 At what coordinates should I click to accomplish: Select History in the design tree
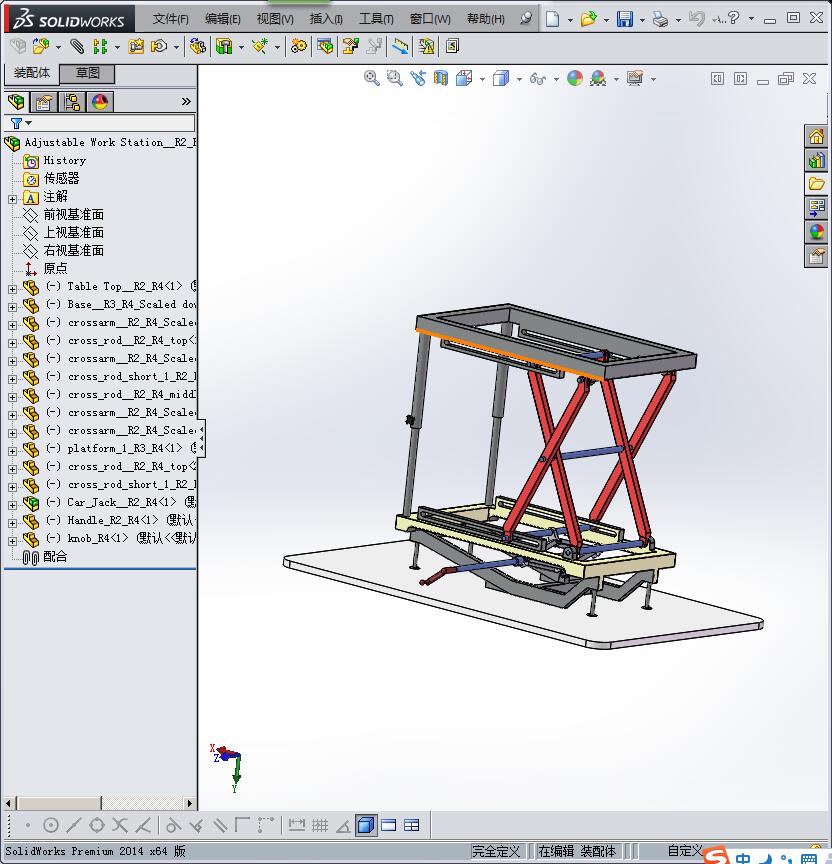(64, 160)
